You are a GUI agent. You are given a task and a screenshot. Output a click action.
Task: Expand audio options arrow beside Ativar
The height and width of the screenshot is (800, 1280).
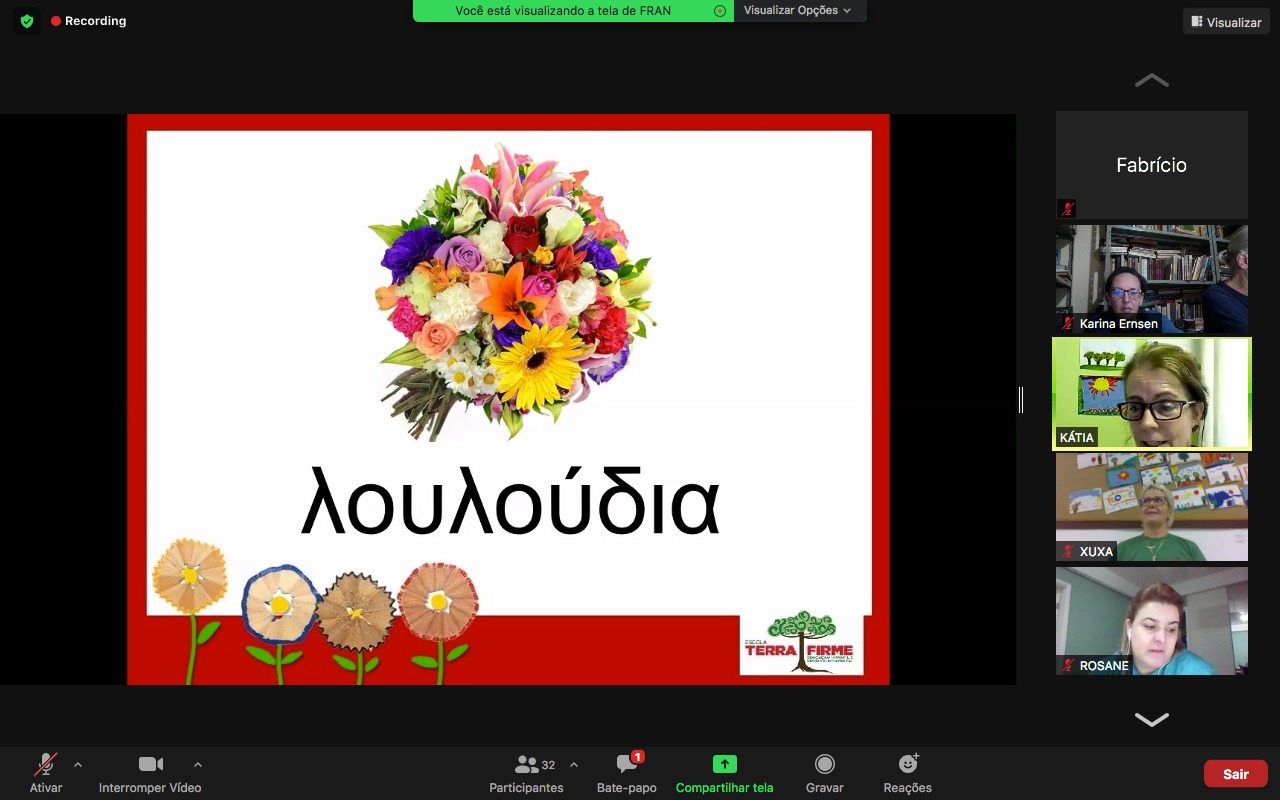(78, 765)
